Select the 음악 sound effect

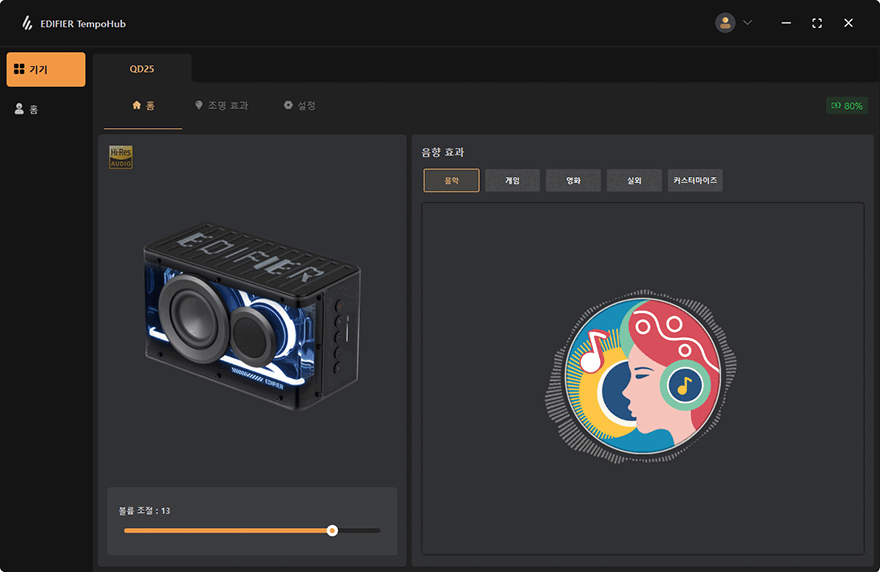pos(451,180)
